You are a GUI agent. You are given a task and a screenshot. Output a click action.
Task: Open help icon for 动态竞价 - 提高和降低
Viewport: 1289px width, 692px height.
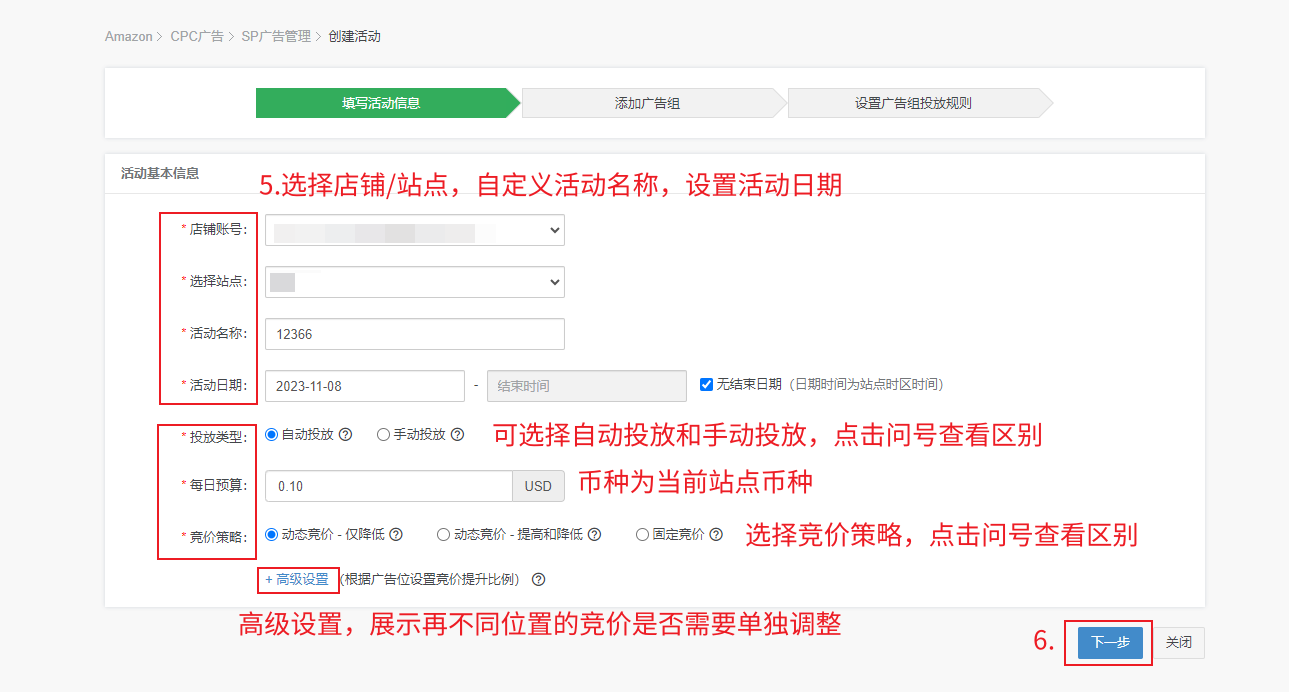[x=595, y=535]
